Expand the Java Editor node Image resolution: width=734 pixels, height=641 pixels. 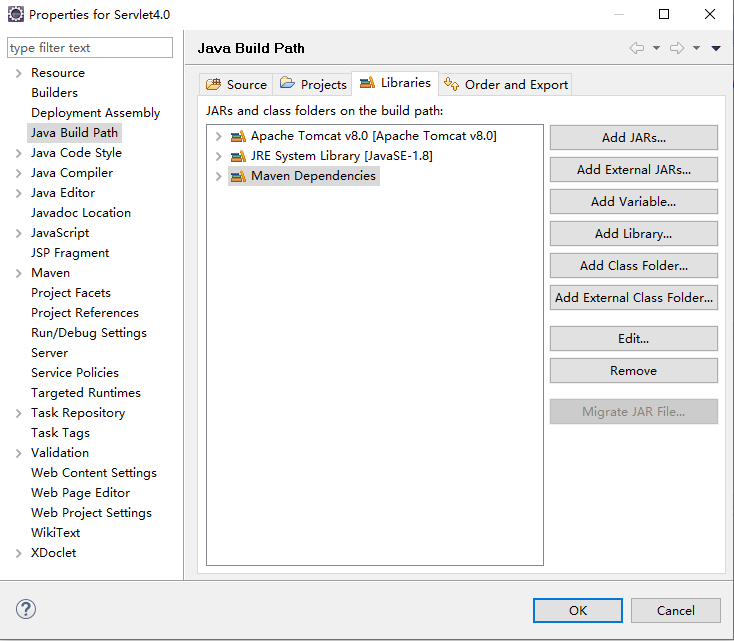[x=18, y=193]
